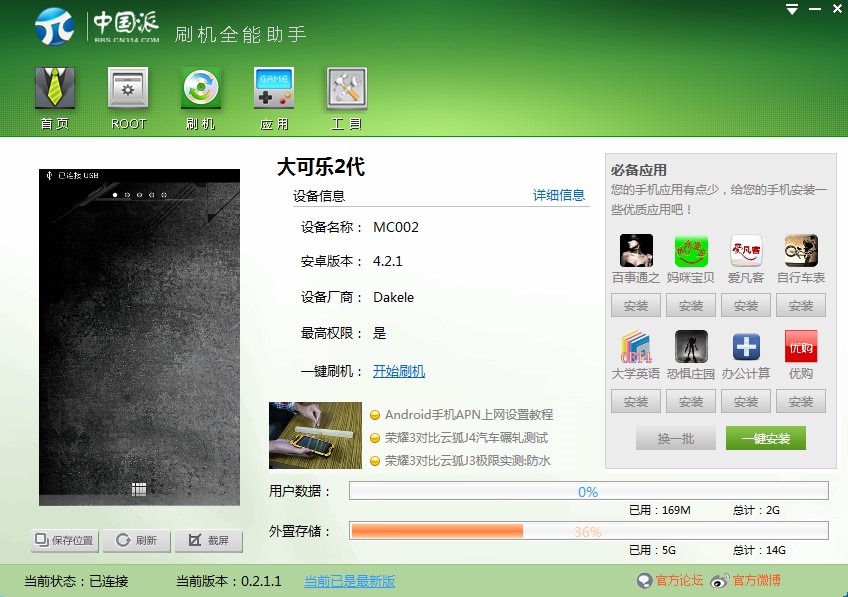Click the 恐惧庄园 app icon
This screenshot has width=848, height=597.
point(691,347)
